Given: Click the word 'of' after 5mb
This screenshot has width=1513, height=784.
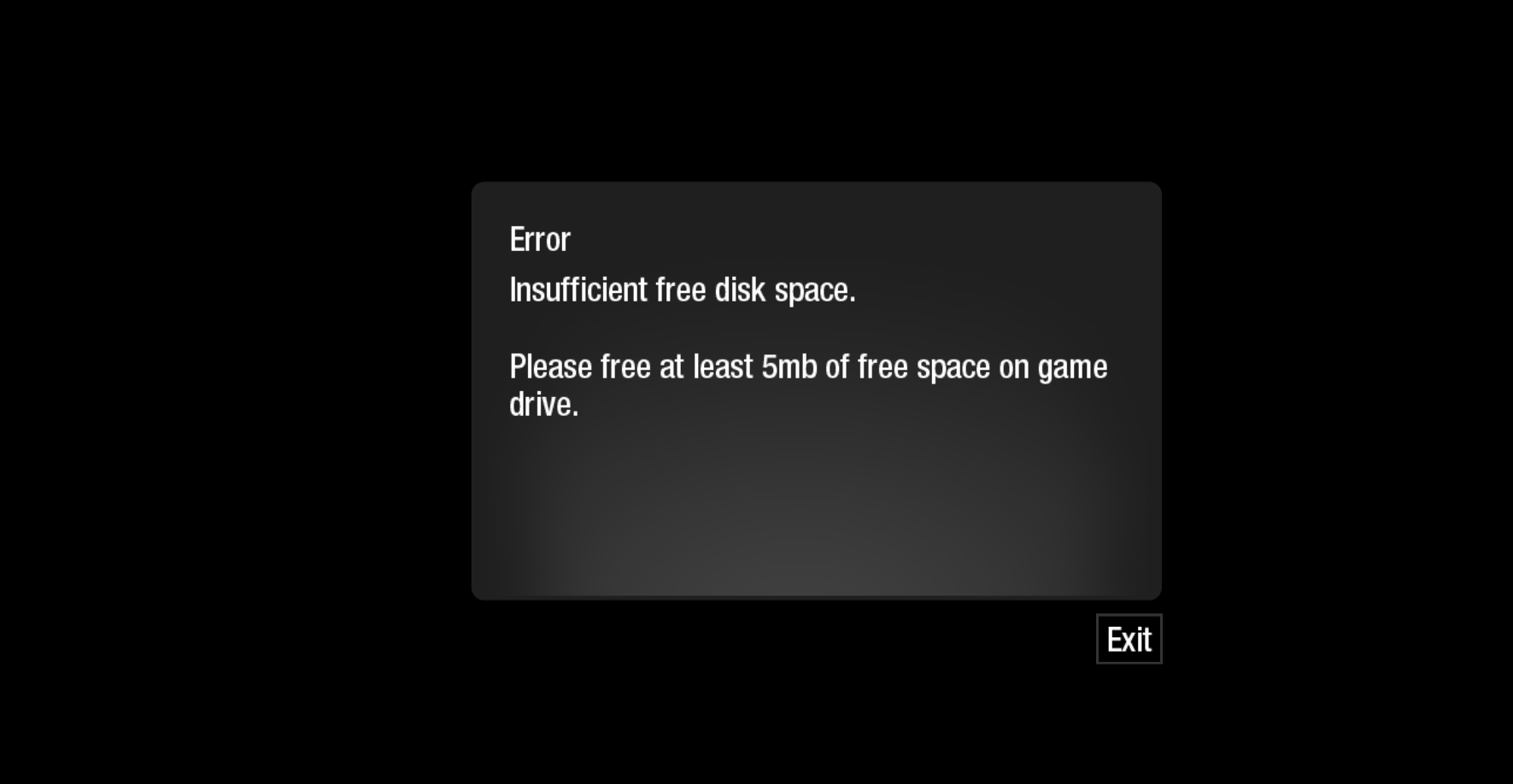Looking at the screenshot, I should point(837,367).
